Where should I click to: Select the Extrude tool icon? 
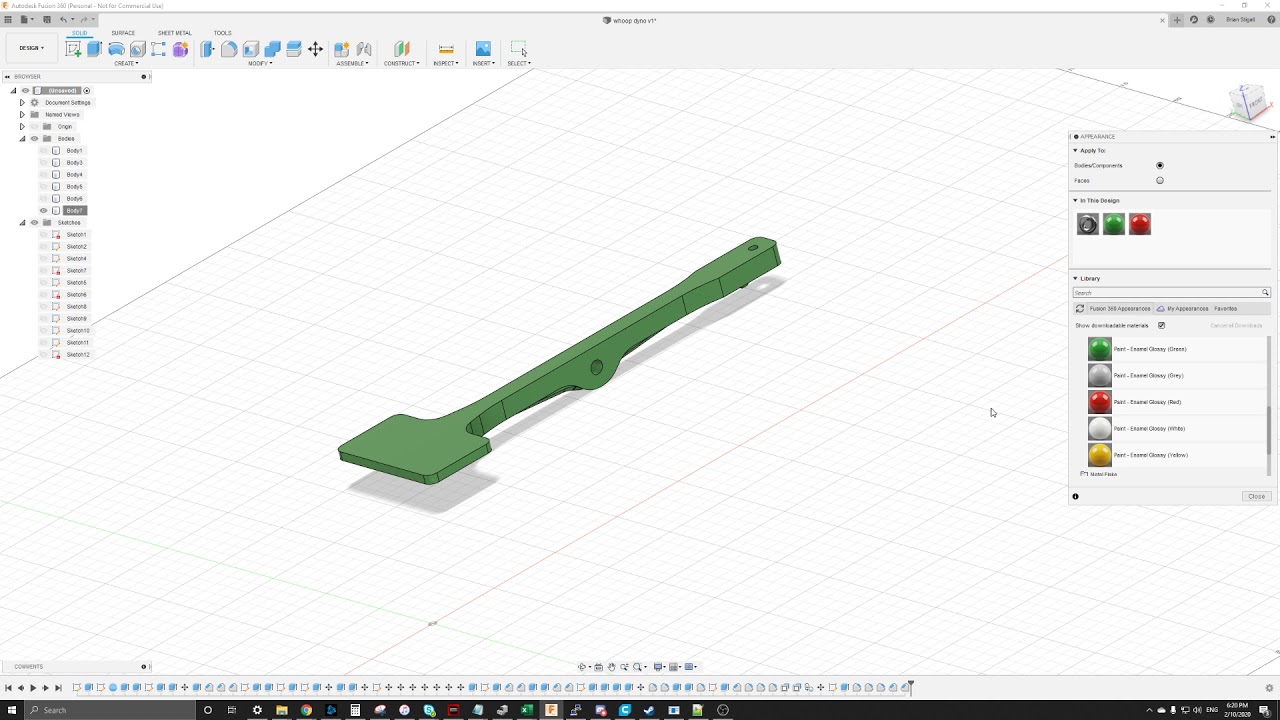(x=94, y=49)
